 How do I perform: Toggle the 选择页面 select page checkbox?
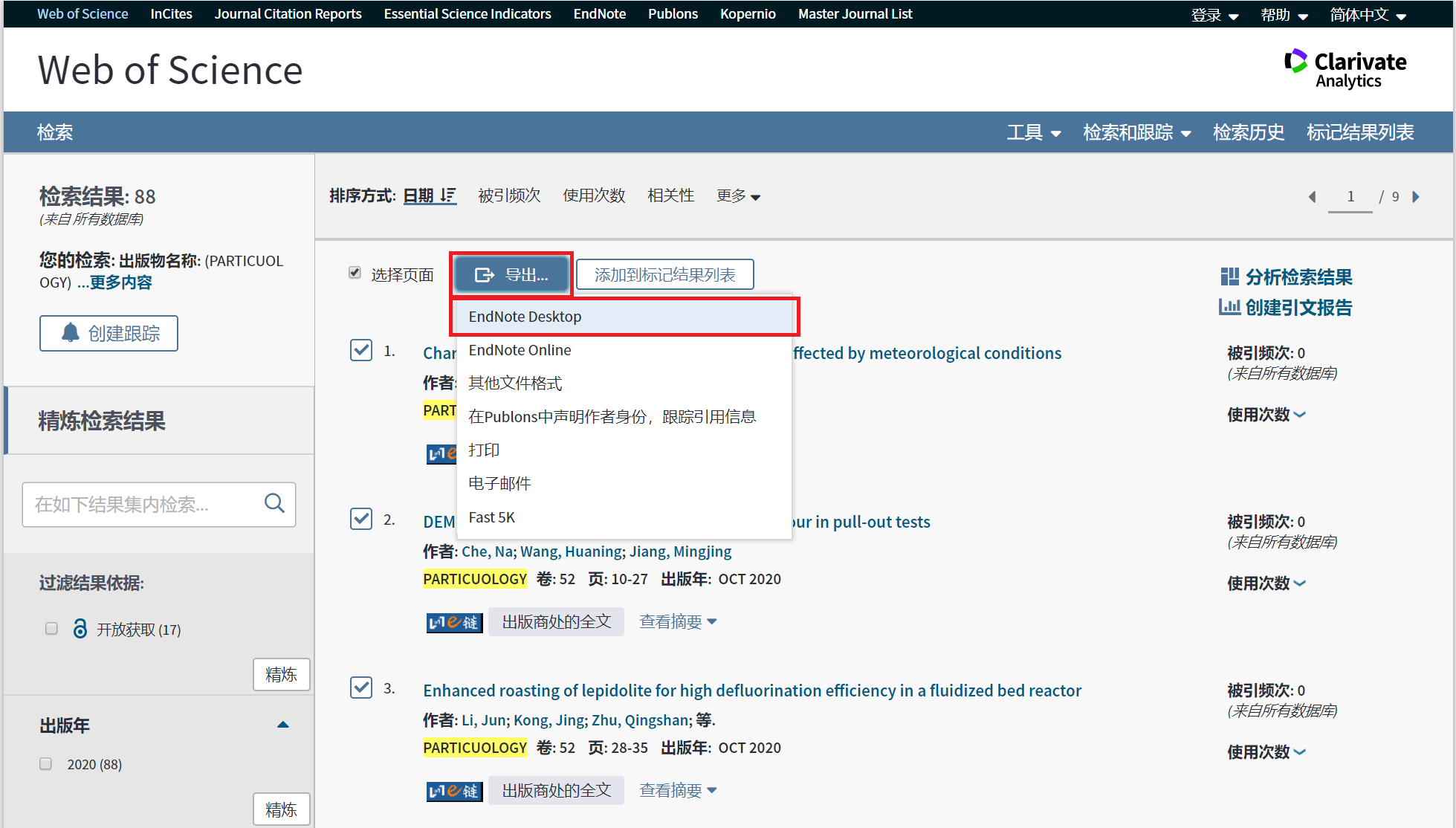355,273
